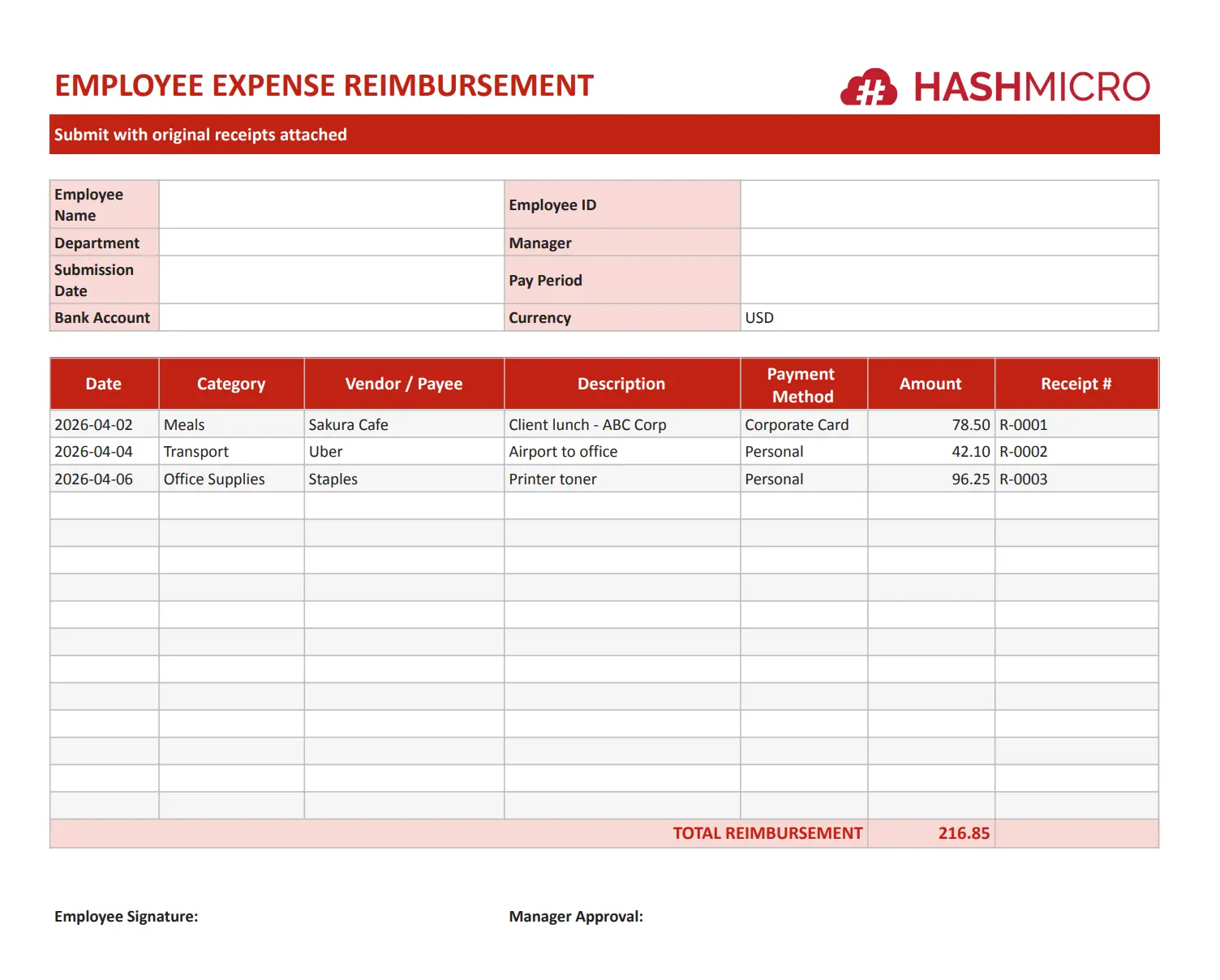Click the Bank Account input cell

pos(331,317)
